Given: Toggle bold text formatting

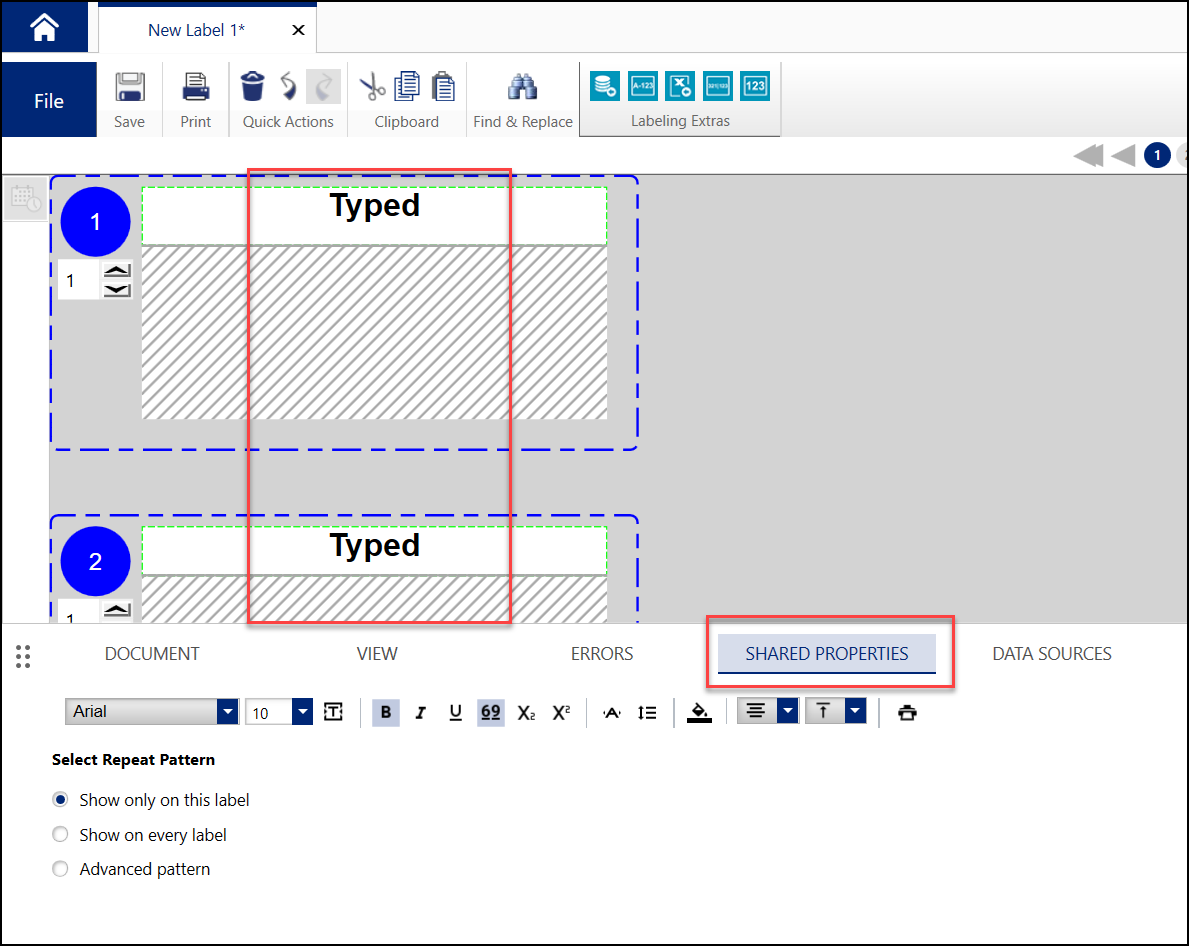Looking at the screenshot, I should (x=386, y=712).
